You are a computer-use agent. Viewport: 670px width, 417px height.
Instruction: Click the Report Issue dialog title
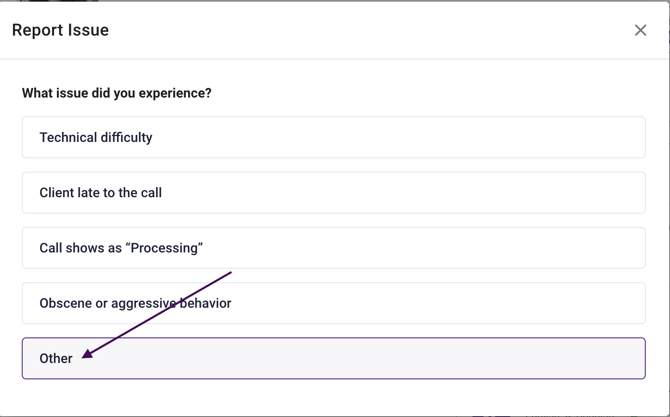click(x=60, y=30)
